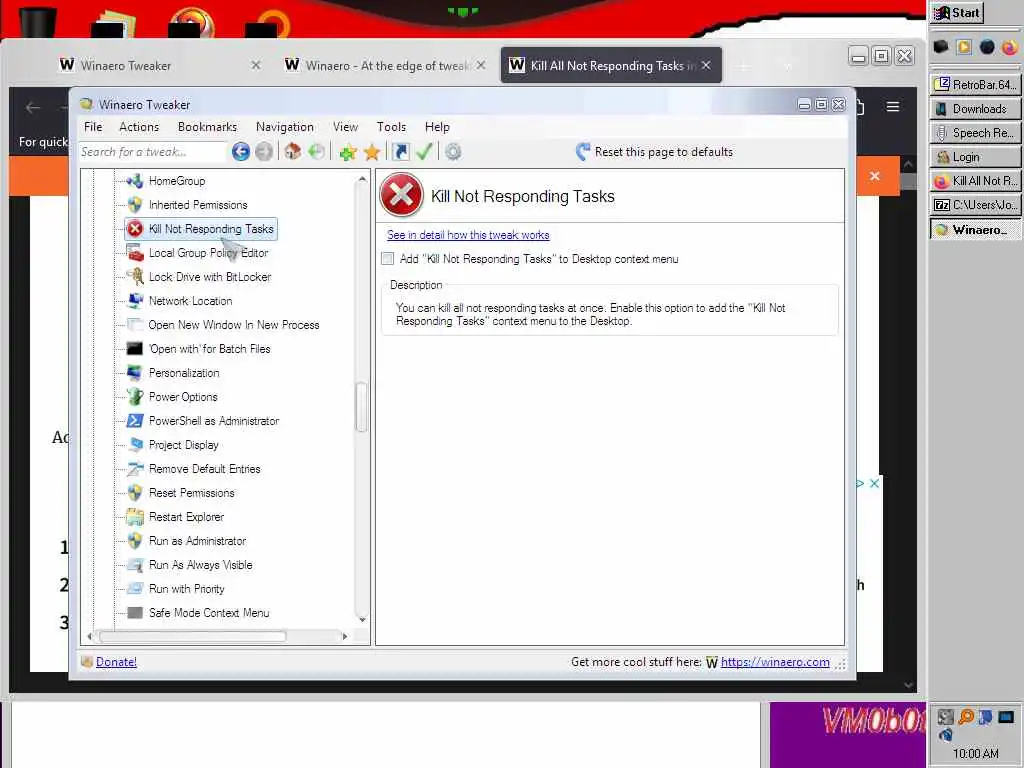Click the Donate! link
The image size is (1024, 768).
click(116, 662)
